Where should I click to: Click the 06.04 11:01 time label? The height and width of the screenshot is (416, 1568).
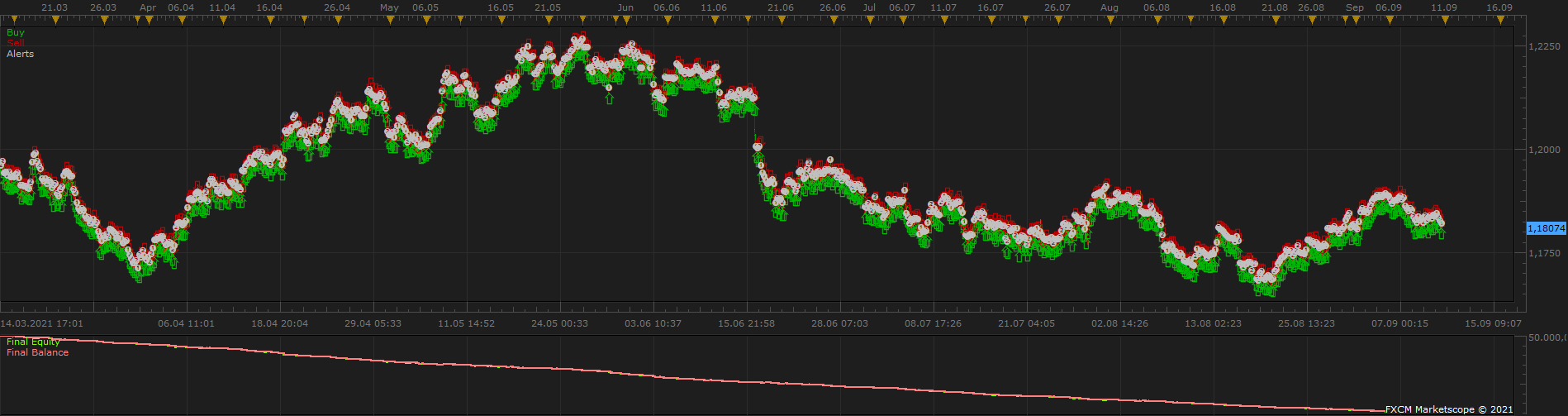[186, 323]
